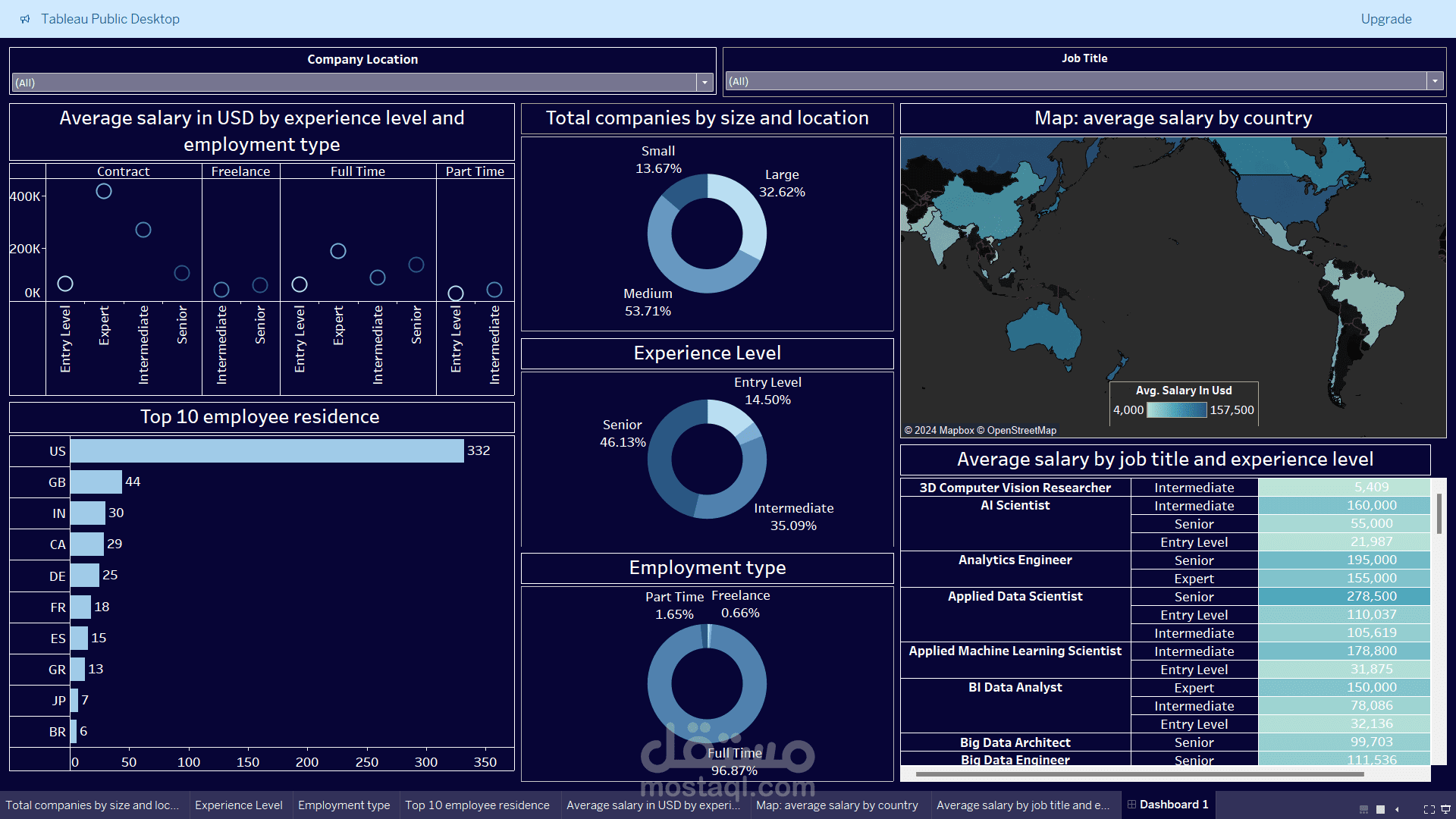This screenshot has height=819, width=1456.
Task: Click the Freelance column header
Action: tap(240, 171)
